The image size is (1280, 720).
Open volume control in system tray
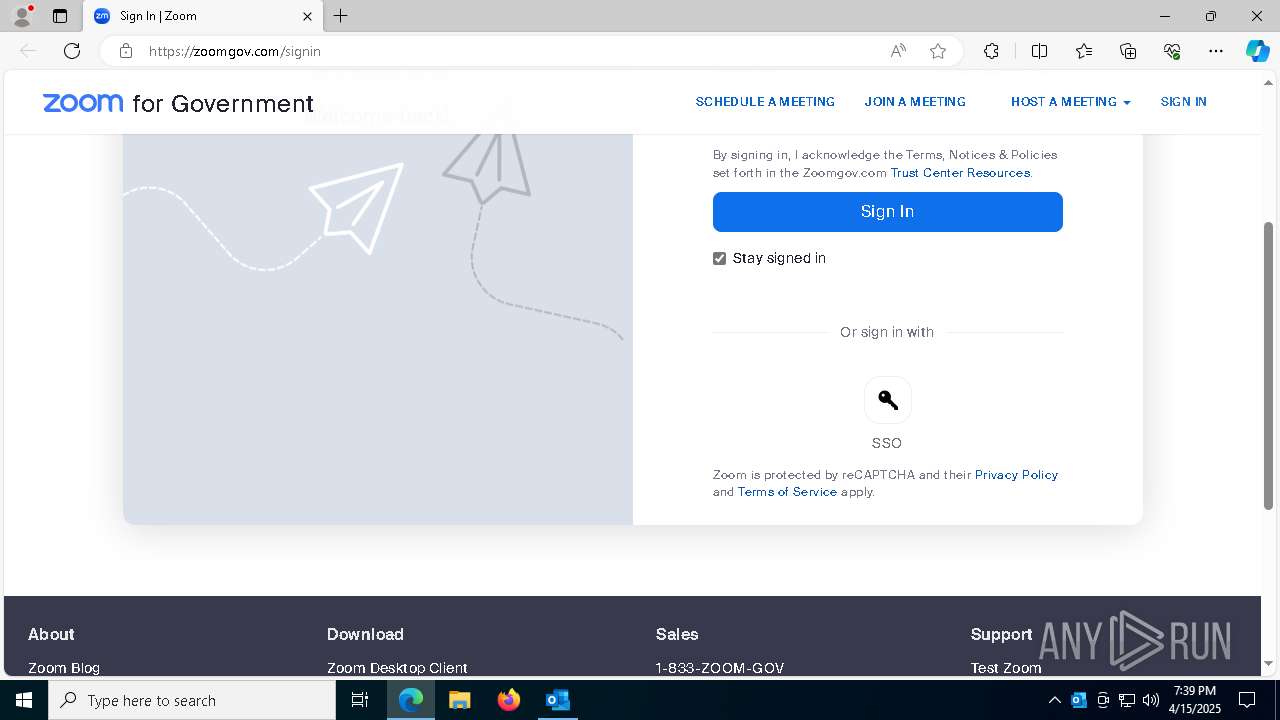coord(1150,700)
